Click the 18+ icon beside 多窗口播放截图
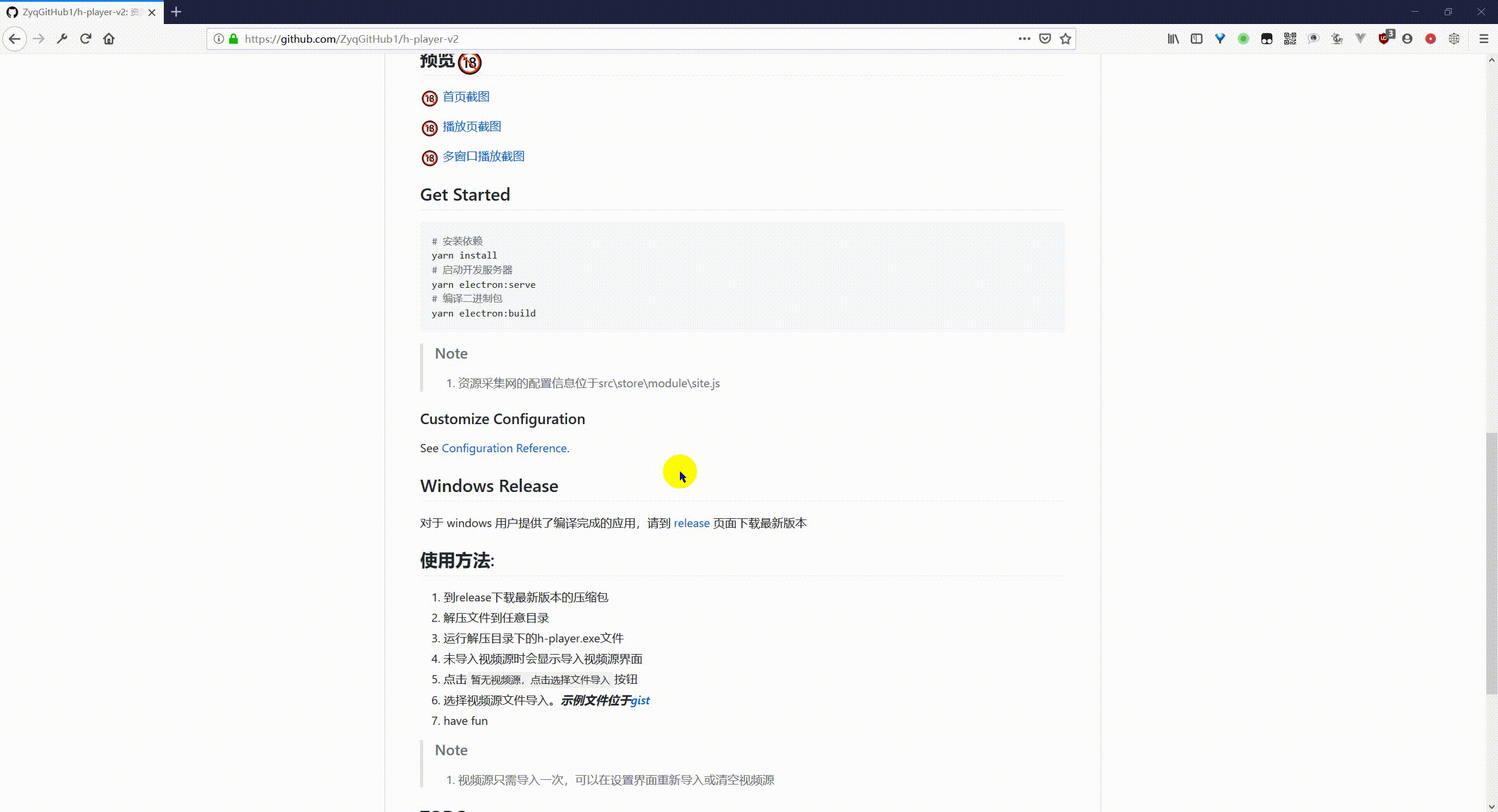Image resolution: width=1498 pixels, height=812 pixels. click(430, 158)
